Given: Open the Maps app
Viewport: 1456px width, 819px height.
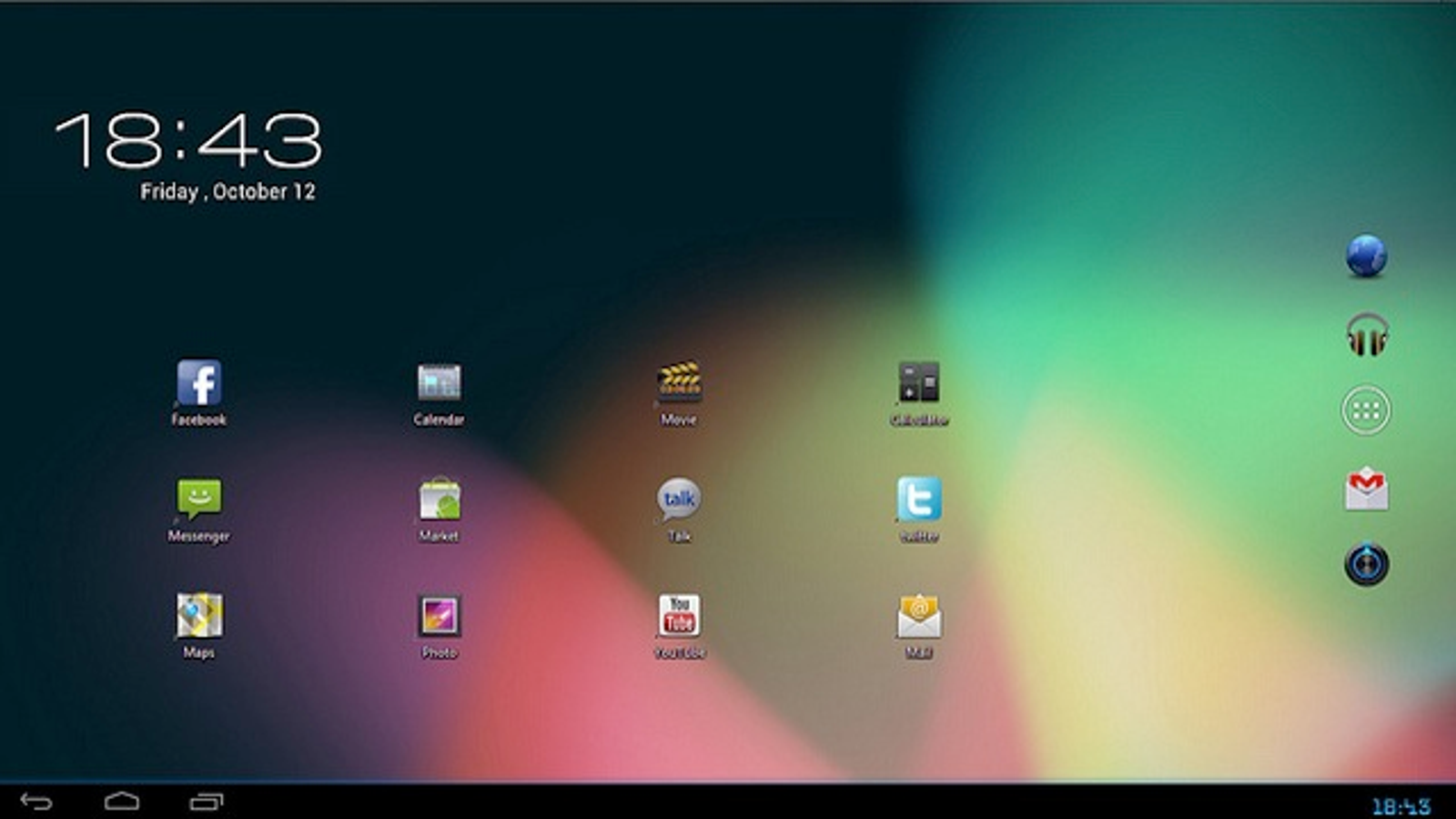Looking at the screenshot, I should click(x=199, y=616).
